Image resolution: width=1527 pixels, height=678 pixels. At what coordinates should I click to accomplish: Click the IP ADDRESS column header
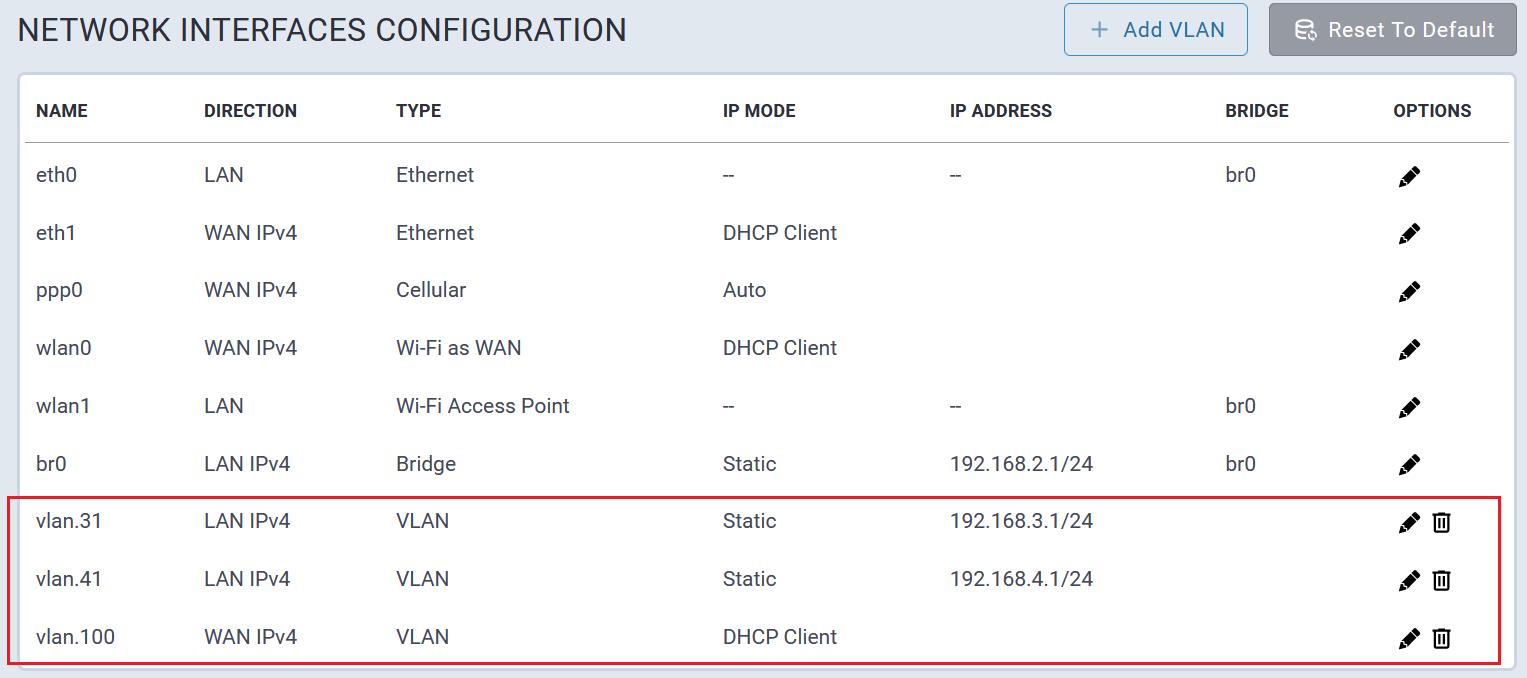1000,111
